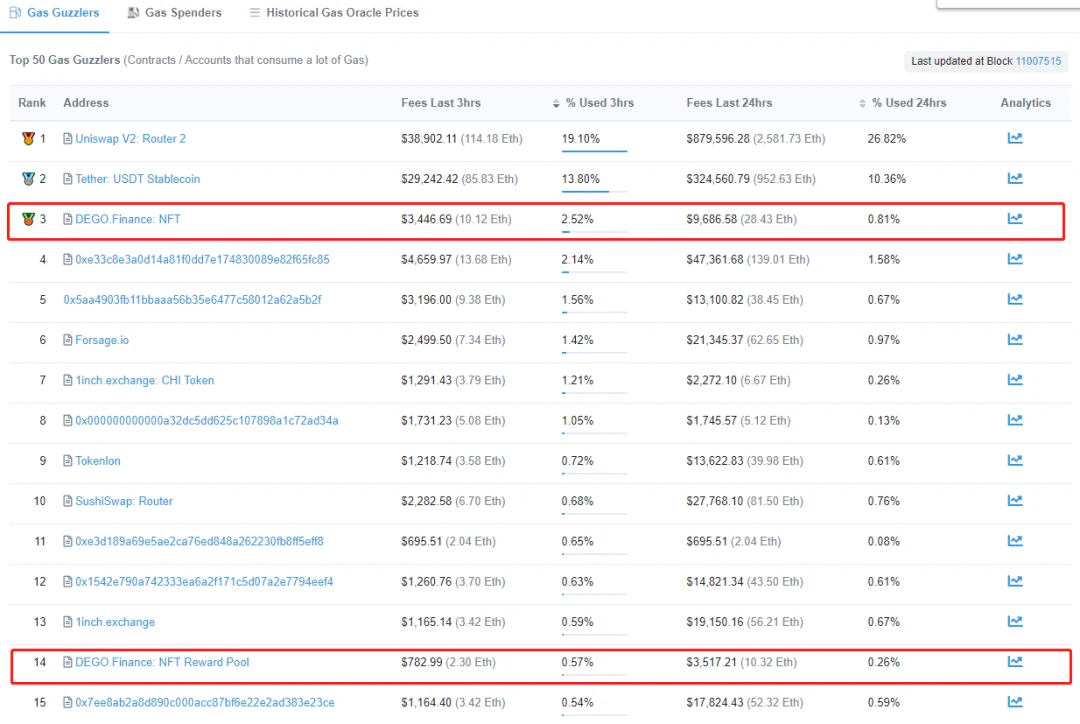Open analytics chart for 1inch.exchange: CHI Token
Viewport: 1080px width, 724px height.
(x=1015, y=380)
